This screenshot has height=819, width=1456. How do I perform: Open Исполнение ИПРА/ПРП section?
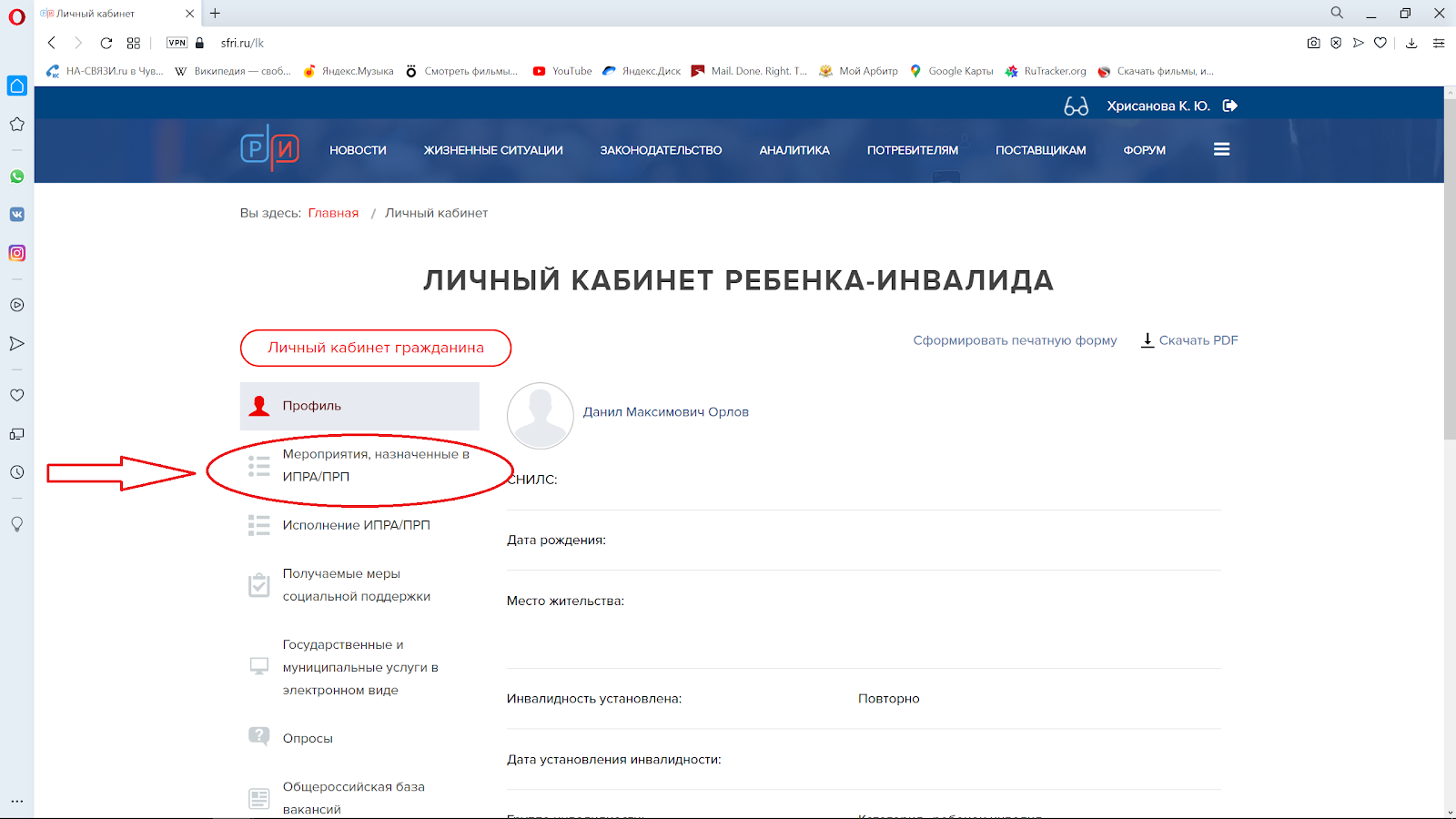(x=356, y=525)
